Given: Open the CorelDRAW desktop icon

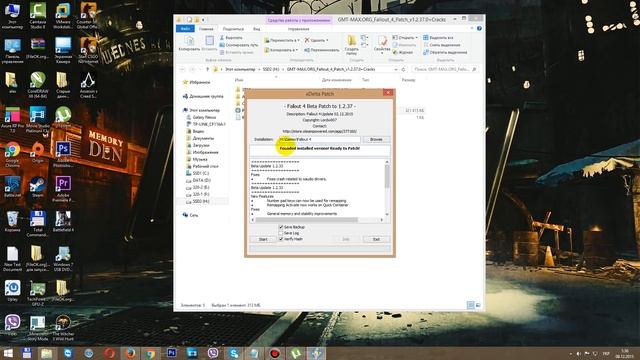Looking at the screenshot, I should 38,85.
